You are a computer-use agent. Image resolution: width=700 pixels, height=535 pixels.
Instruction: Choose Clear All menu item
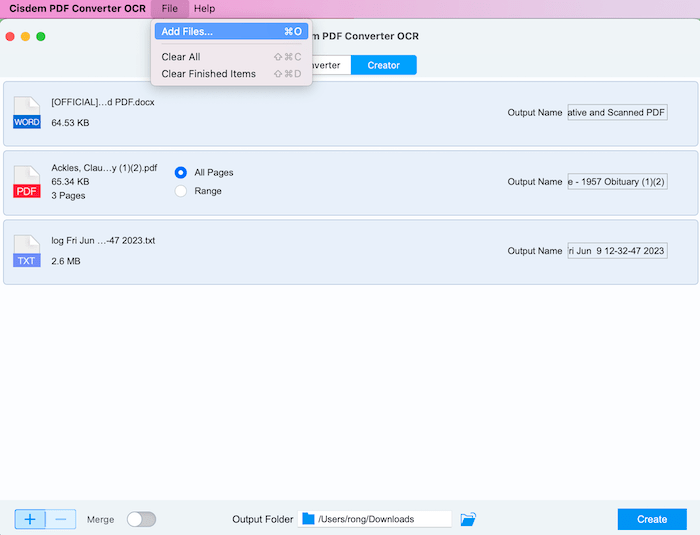pos(231,57)
